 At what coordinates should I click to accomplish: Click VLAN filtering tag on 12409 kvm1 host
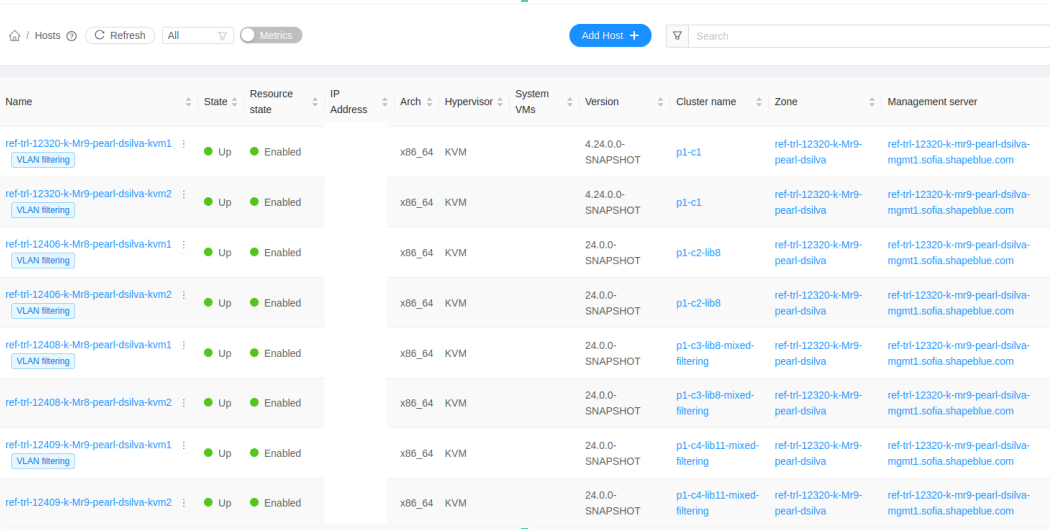click(x=43, y=461)
